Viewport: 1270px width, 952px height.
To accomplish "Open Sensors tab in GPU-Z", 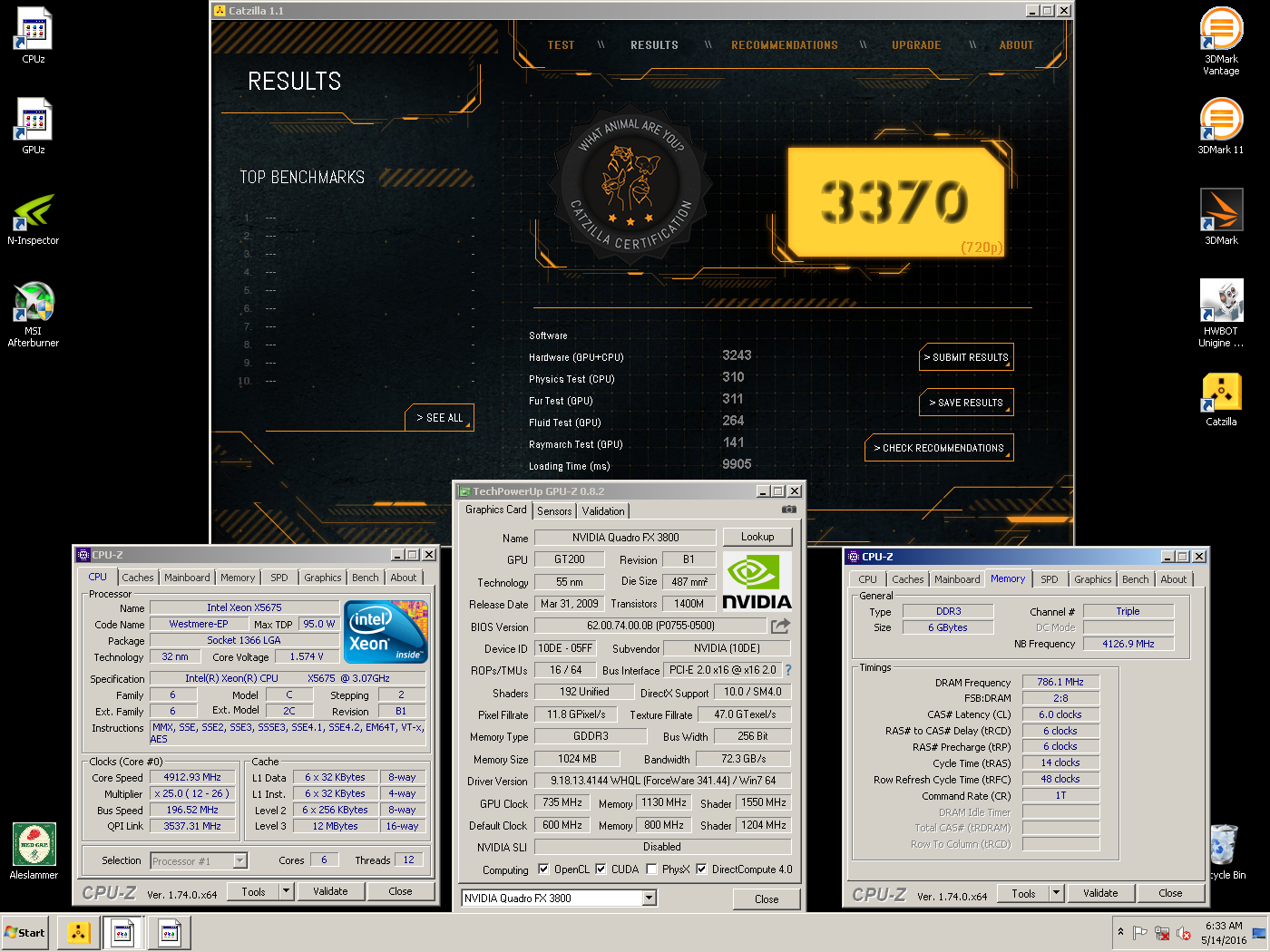I will click(554, 511).
